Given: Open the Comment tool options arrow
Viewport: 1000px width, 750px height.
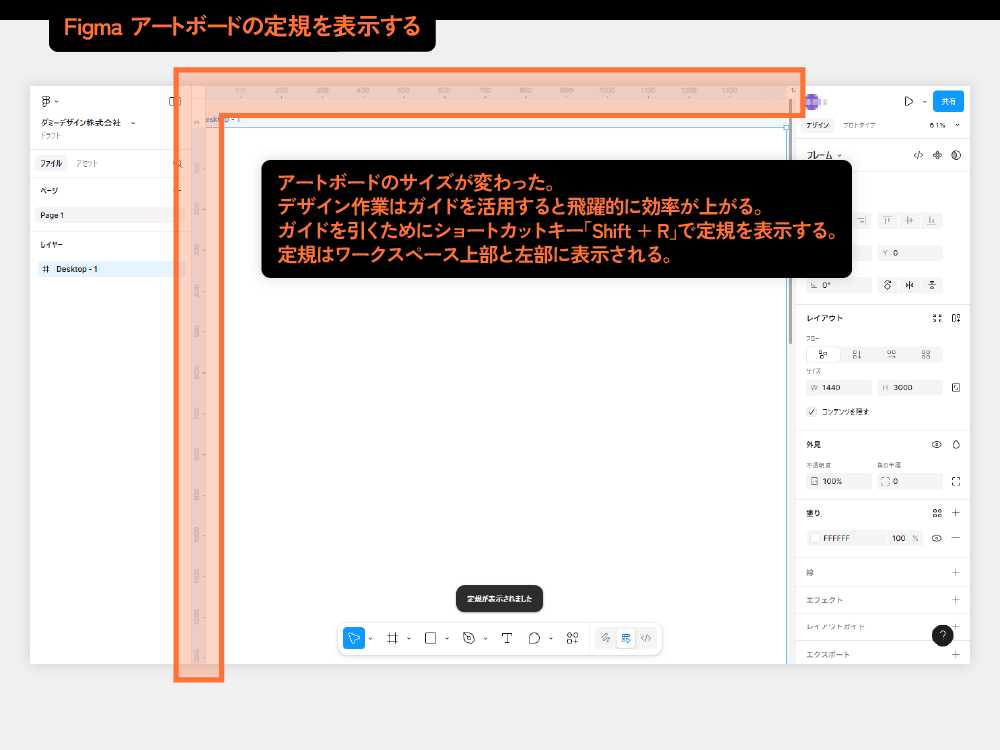Looking at the screenshot, I should point(551,638).
